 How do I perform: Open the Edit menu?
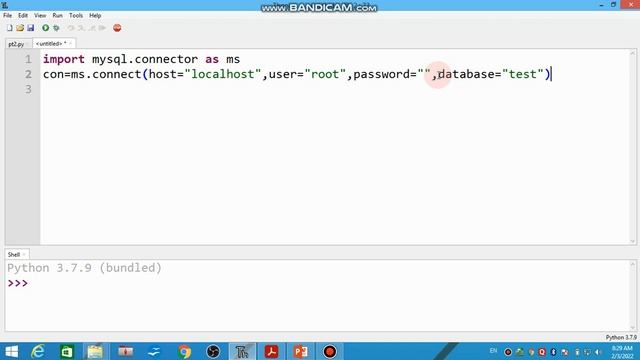click(x=23, y=16)
